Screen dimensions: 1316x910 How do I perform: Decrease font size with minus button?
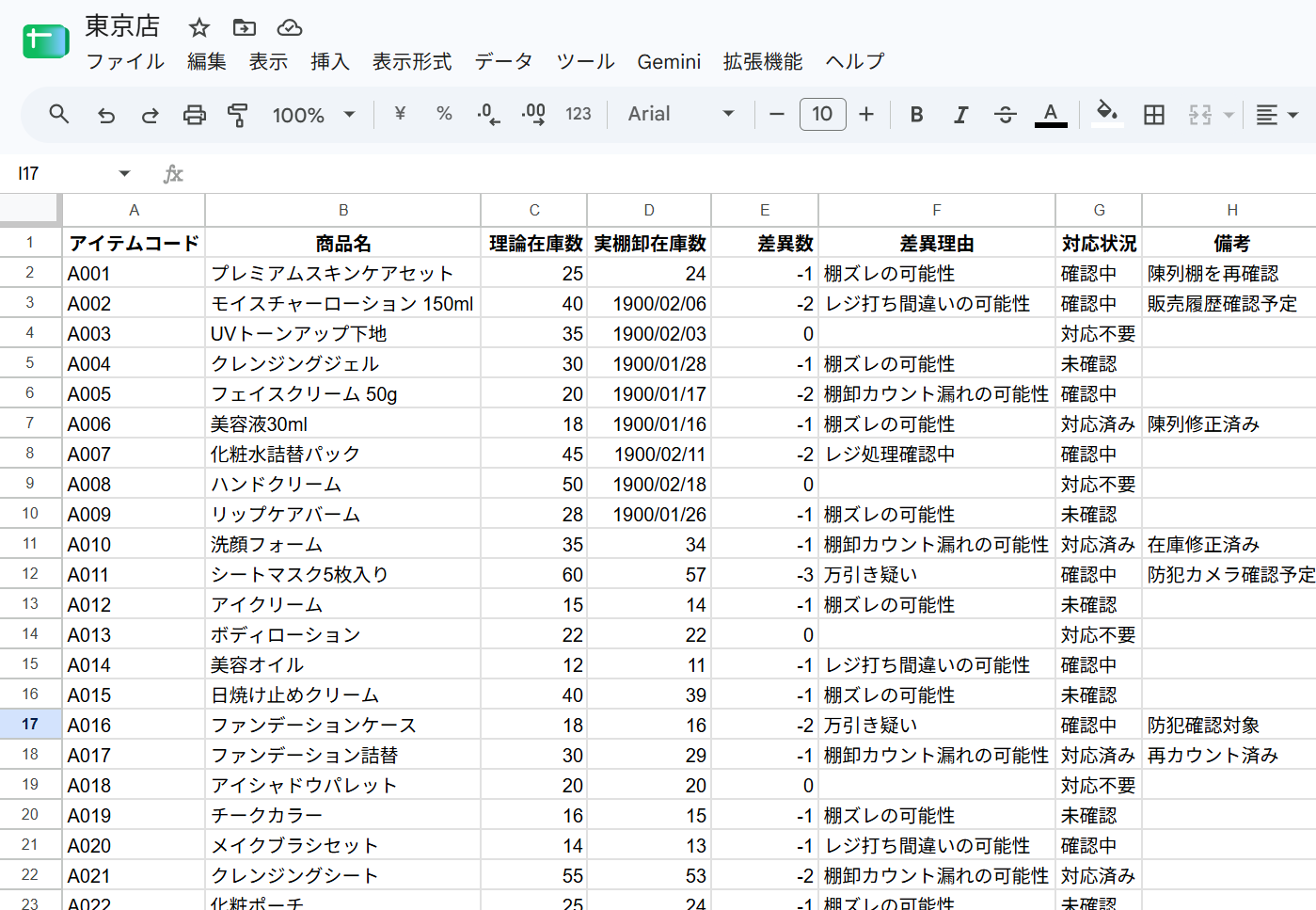point(777,115)
